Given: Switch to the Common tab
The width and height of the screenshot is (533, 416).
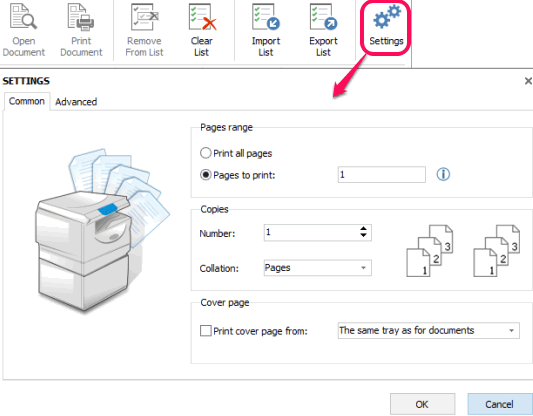Looking at the screenshot, I should 27,101.
